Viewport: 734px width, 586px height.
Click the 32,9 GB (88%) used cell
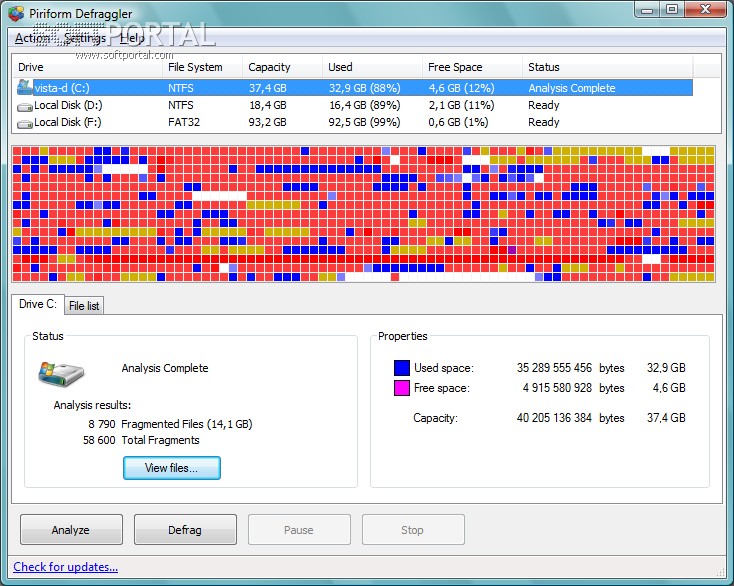[365, 88]
